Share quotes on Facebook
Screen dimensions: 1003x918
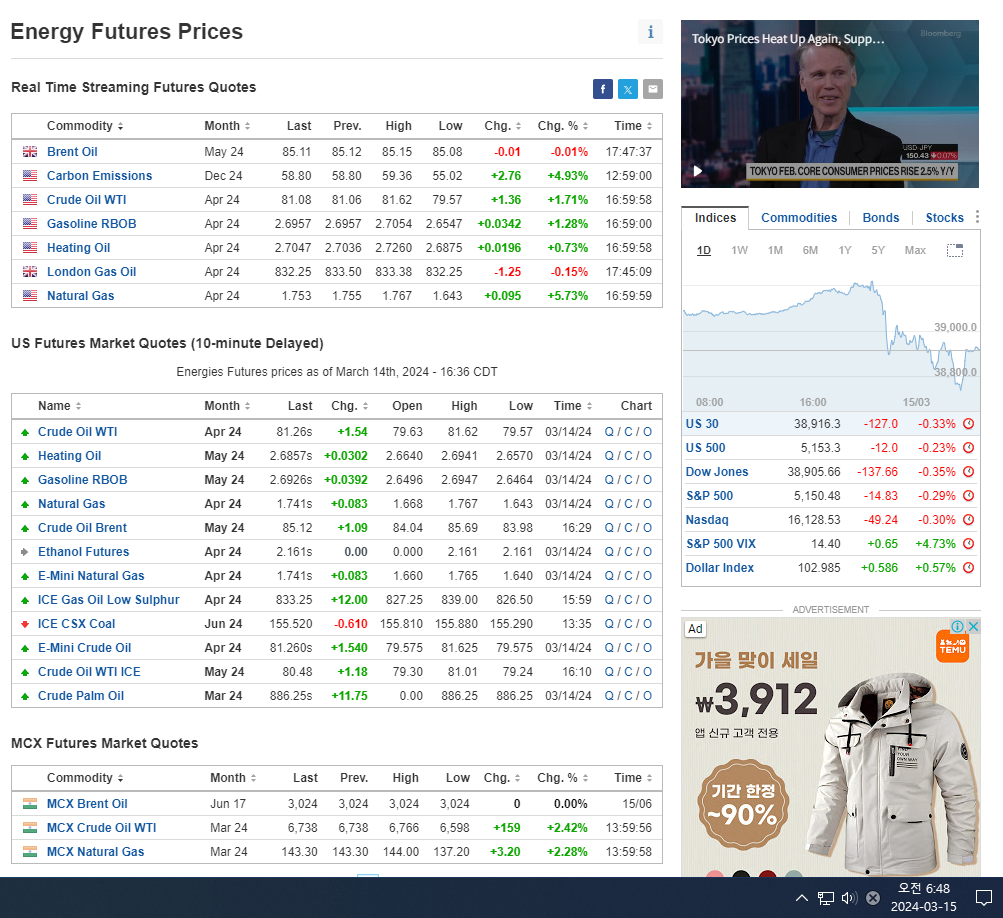[603, 89]
